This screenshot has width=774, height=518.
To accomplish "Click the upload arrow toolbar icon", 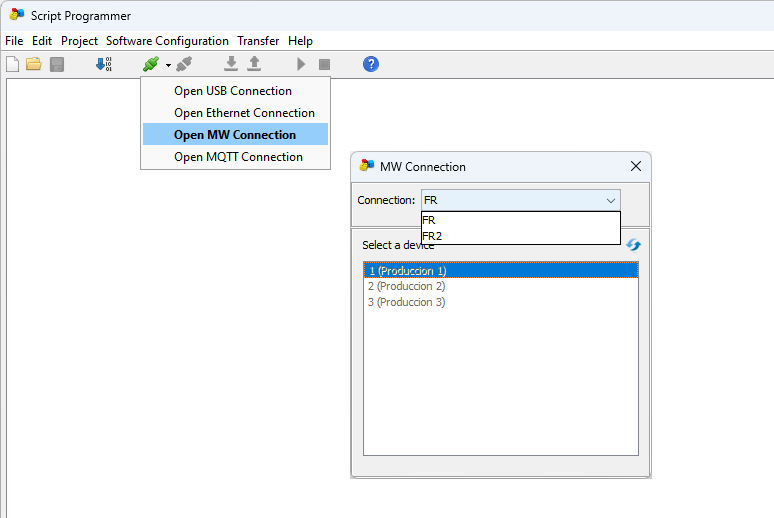I will click(254, 64).
